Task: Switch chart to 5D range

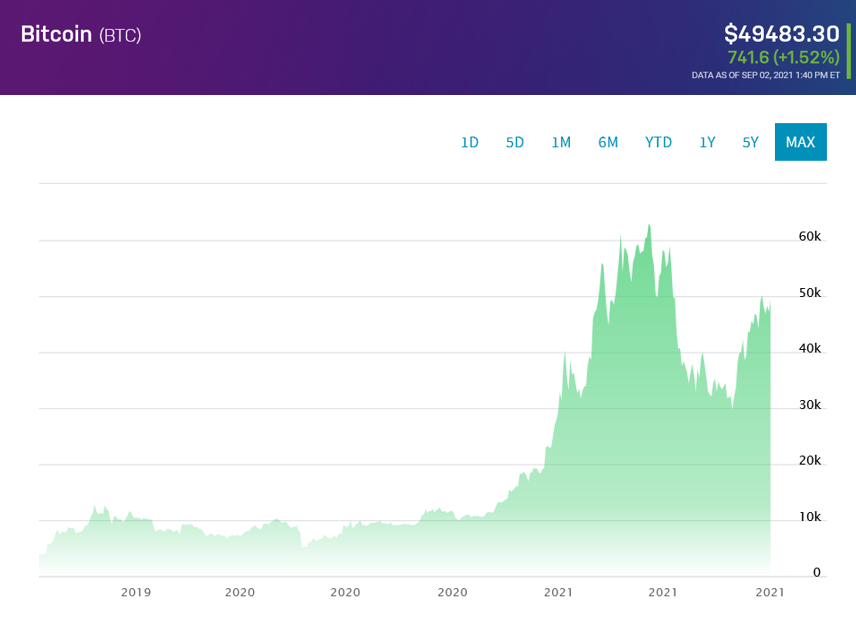Action: (515, 142)
